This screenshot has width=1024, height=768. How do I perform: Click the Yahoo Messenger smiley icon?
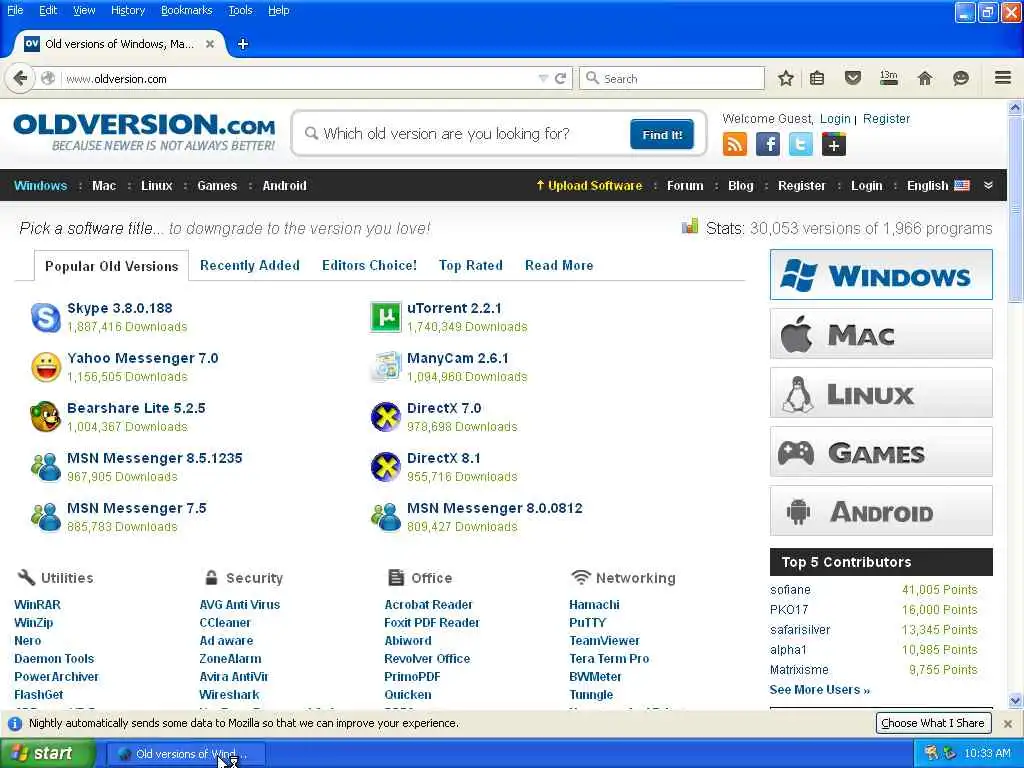coord(46,367)
